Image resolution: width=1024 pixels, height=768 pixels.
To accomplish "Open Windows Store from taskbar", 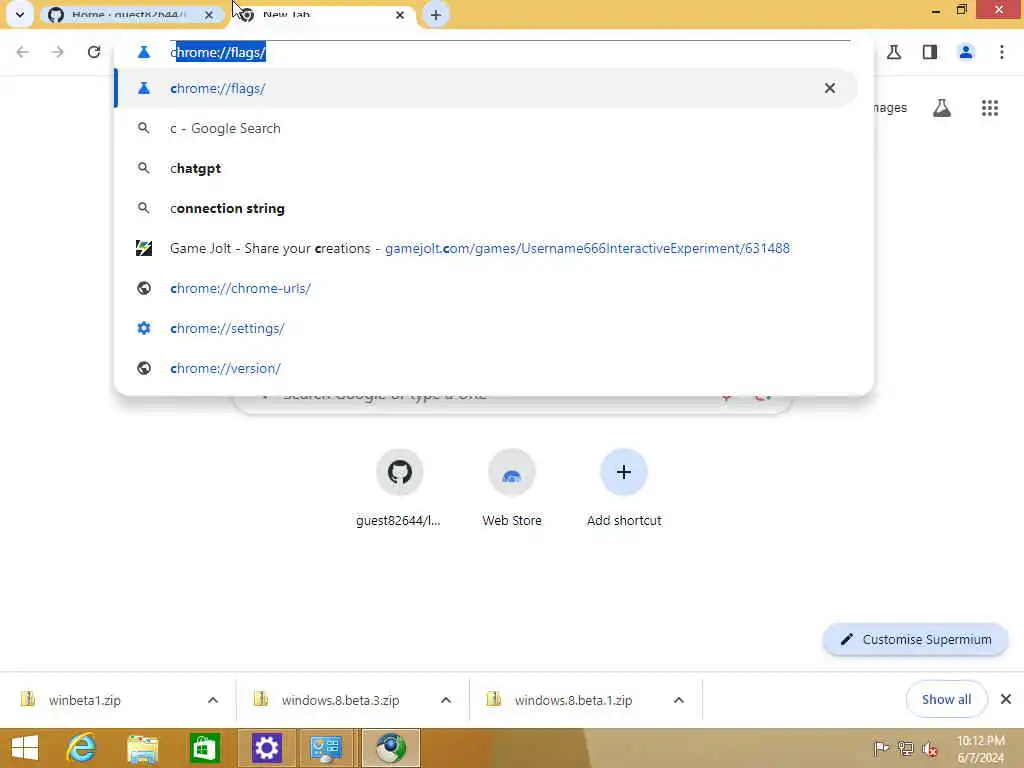I will point(204,748).
